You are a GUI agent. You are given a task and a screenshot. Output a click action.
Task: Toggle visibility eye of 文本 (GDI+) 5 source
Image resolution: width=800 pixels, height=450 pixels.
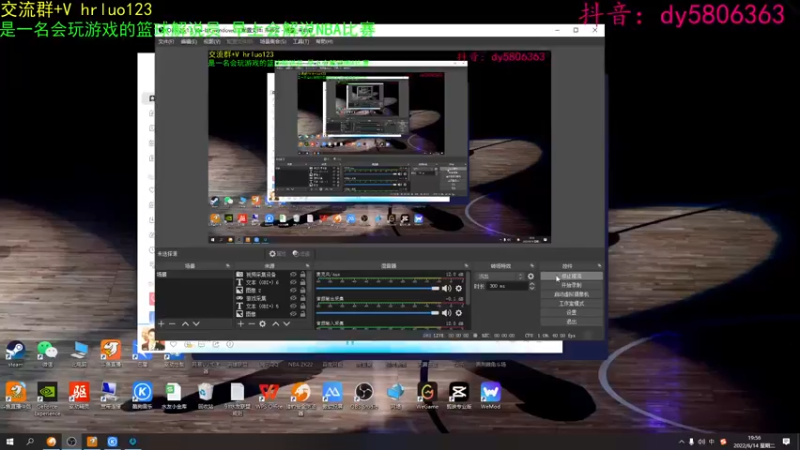click(x=293, y=306)
